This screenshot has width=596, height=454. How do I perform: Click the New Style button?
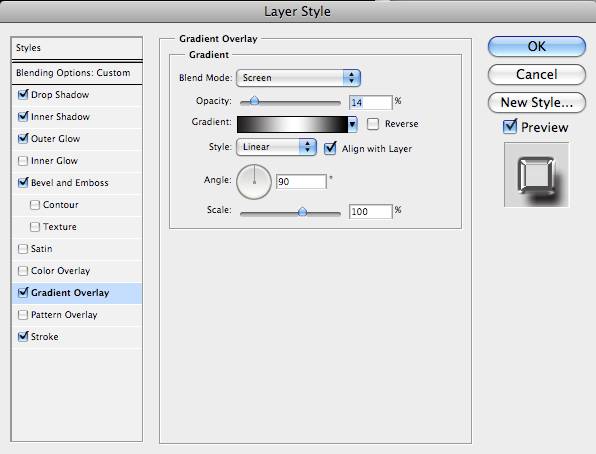(537, 103)
